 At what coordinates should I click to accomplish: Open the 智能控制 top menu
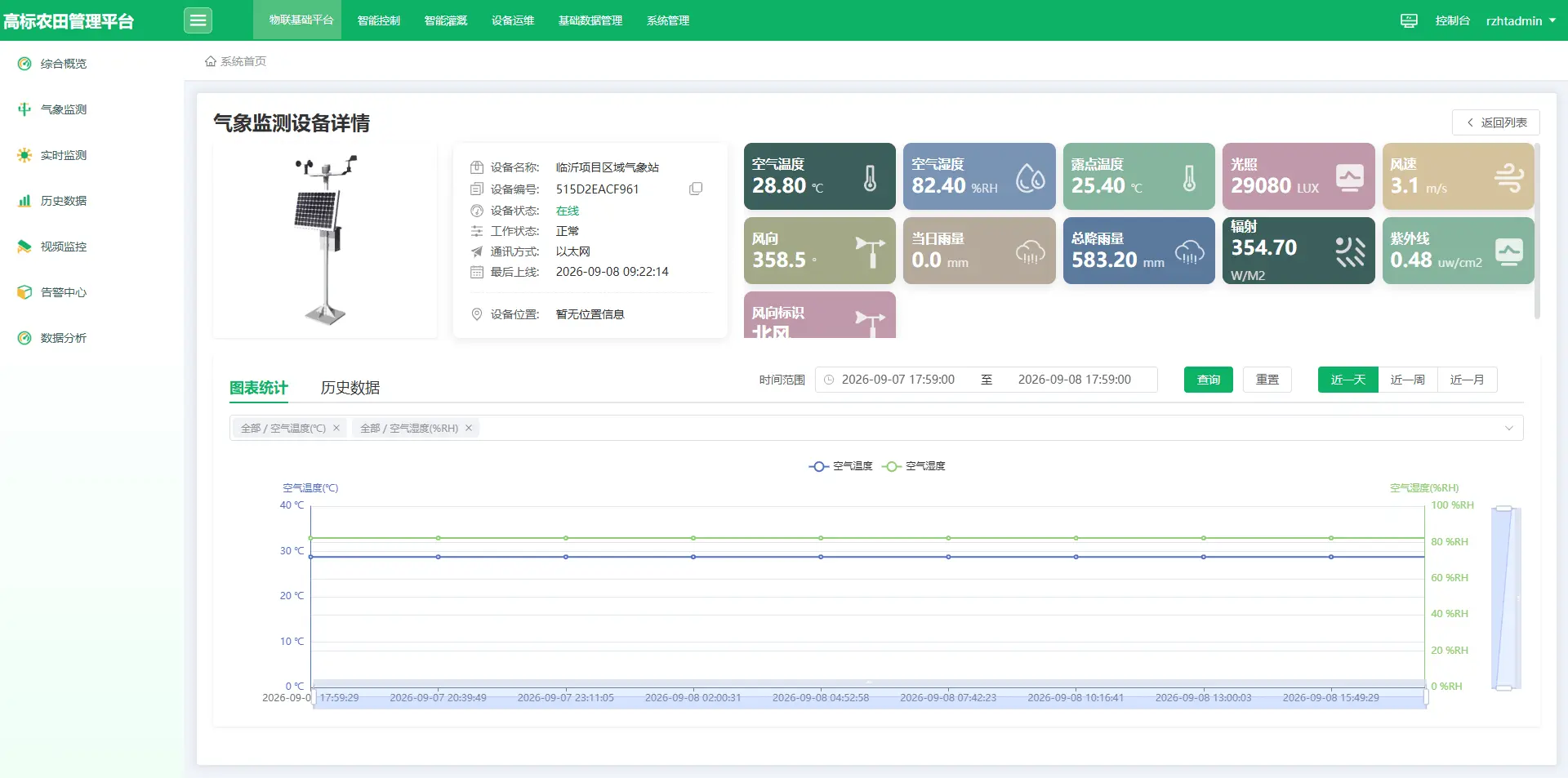coord(379,20)
